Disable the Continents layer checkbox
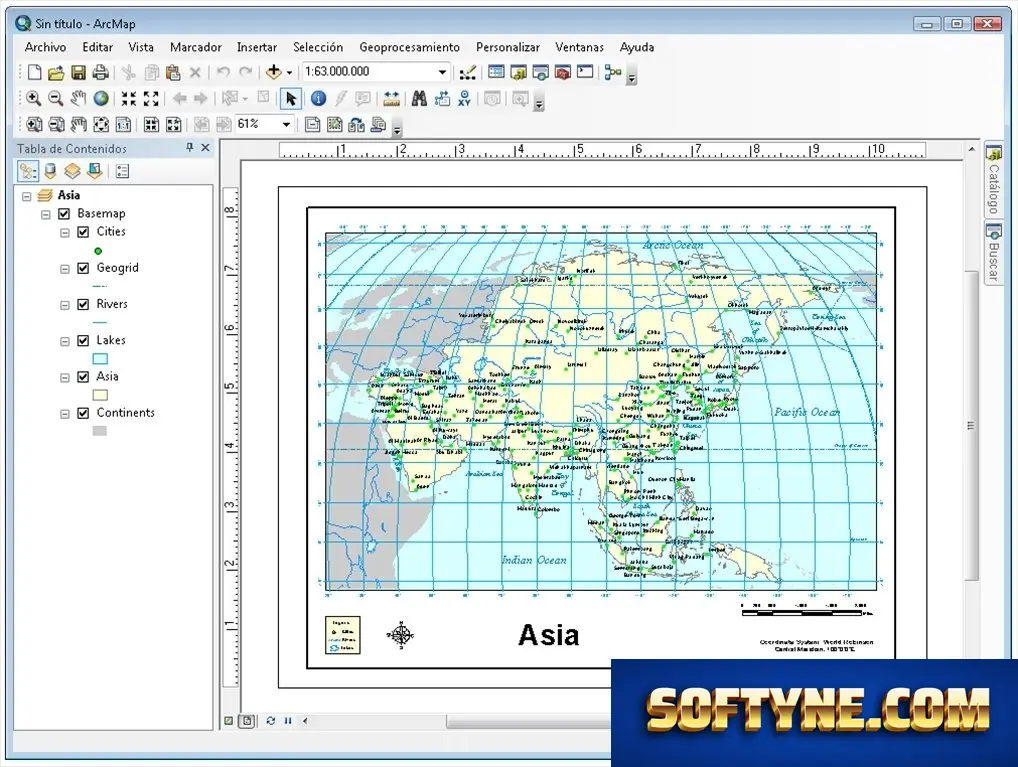Viewport: 1018px width, 767px height. [83, 413]
